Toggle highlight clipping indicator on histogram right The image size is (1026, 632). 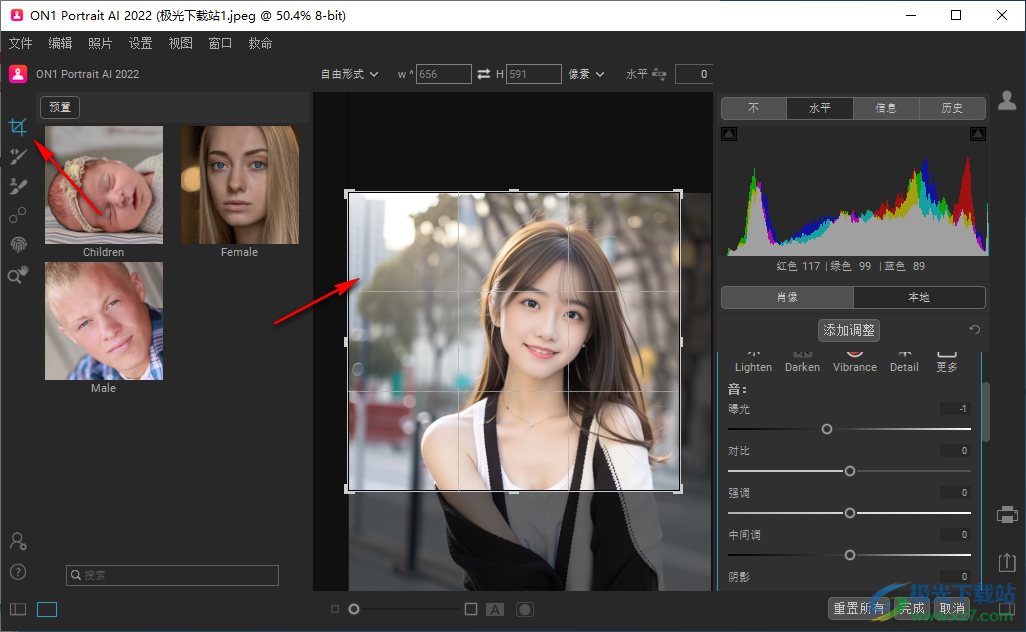978,134
